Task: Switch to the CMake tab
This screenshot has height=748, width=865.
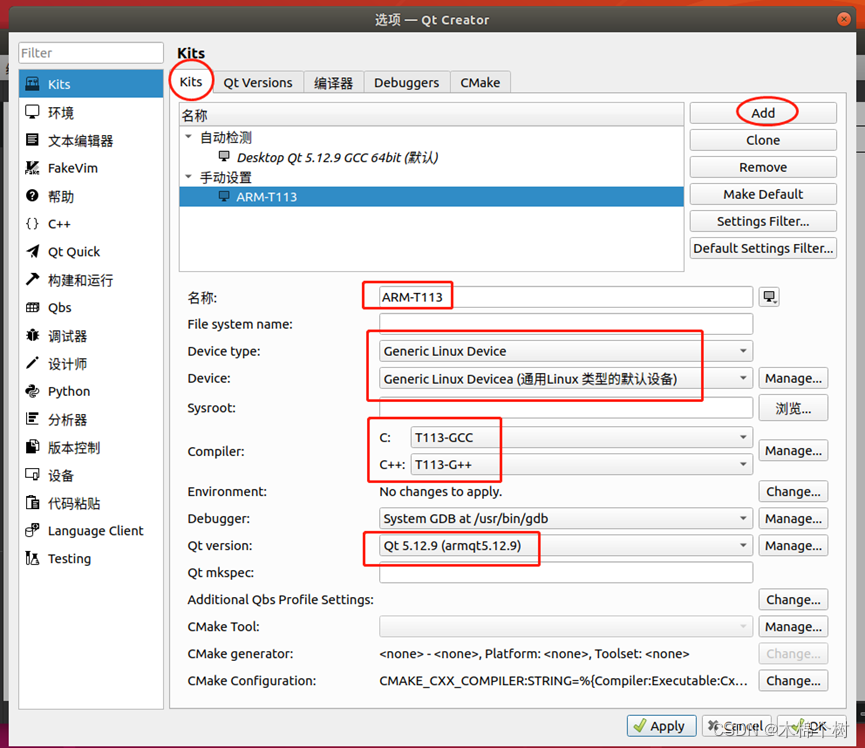Action: click(x=480, y=82)
